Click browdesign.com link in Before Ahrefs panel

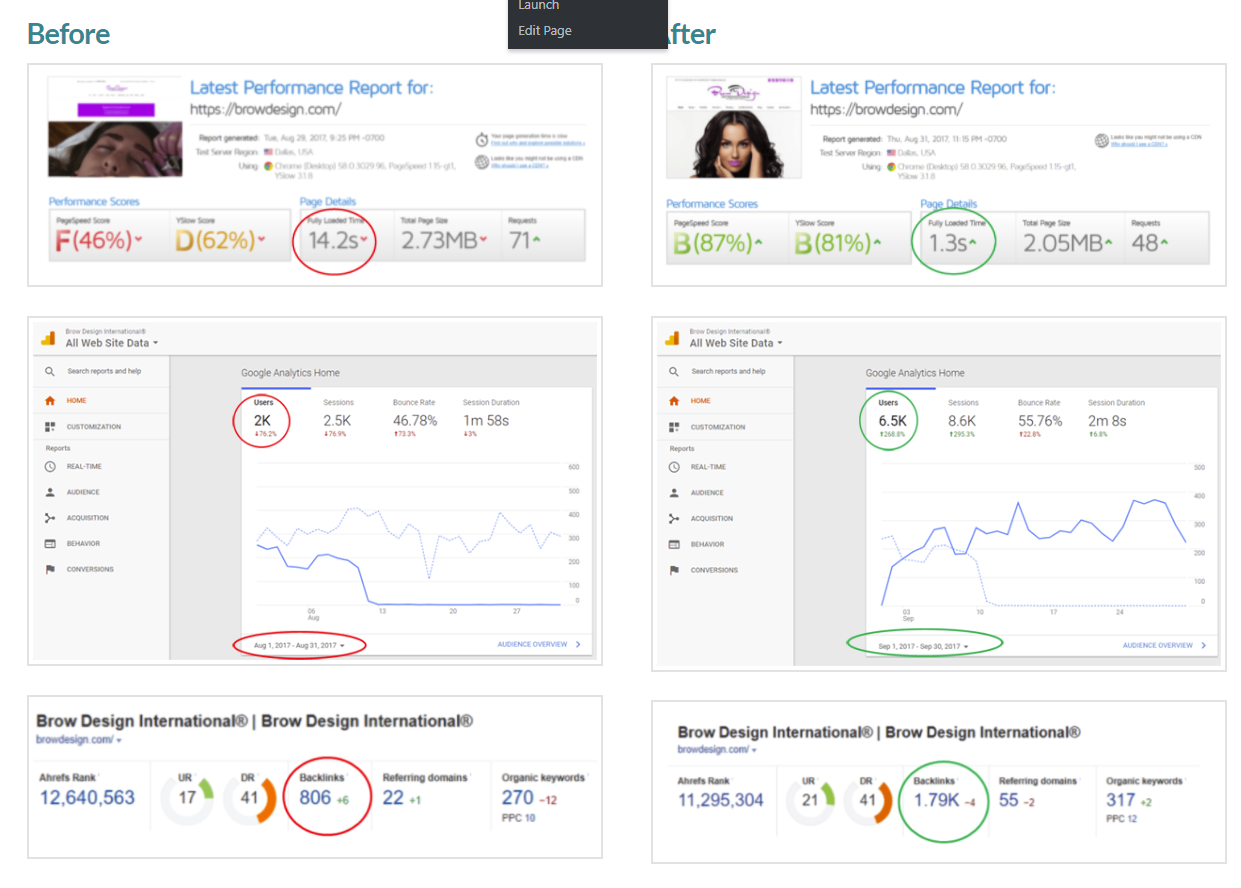78,741
